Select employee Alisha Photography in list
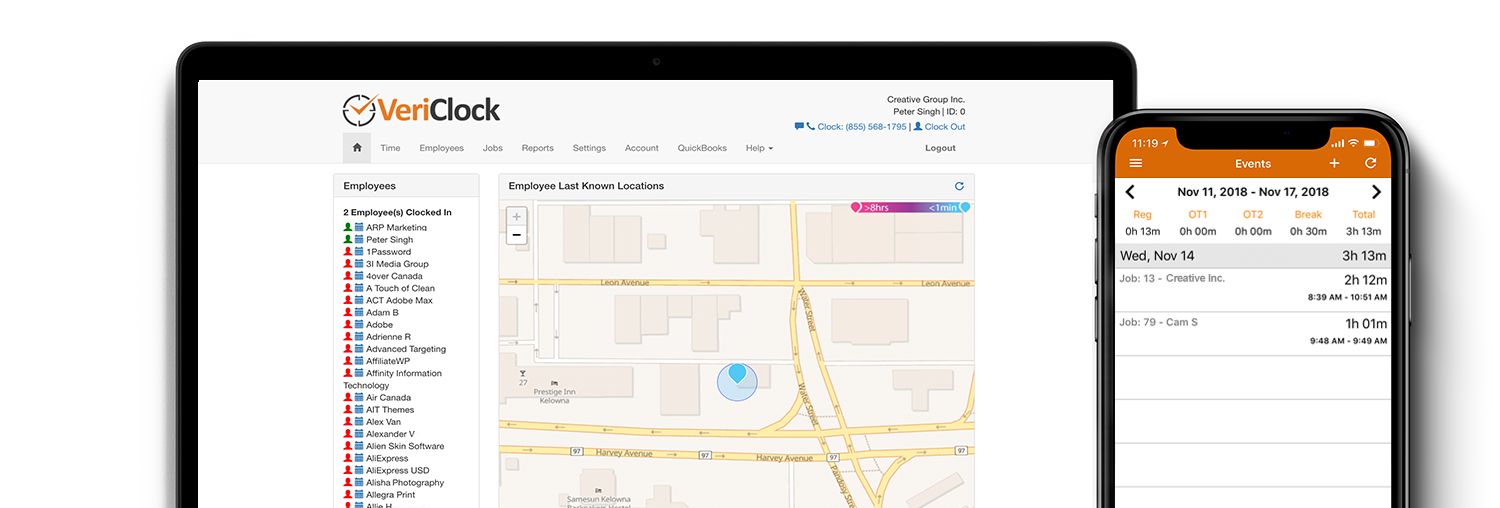Image resolution: width=1500 pixels, height=508 pixels. pyautogui.click(x=405, y=483)
